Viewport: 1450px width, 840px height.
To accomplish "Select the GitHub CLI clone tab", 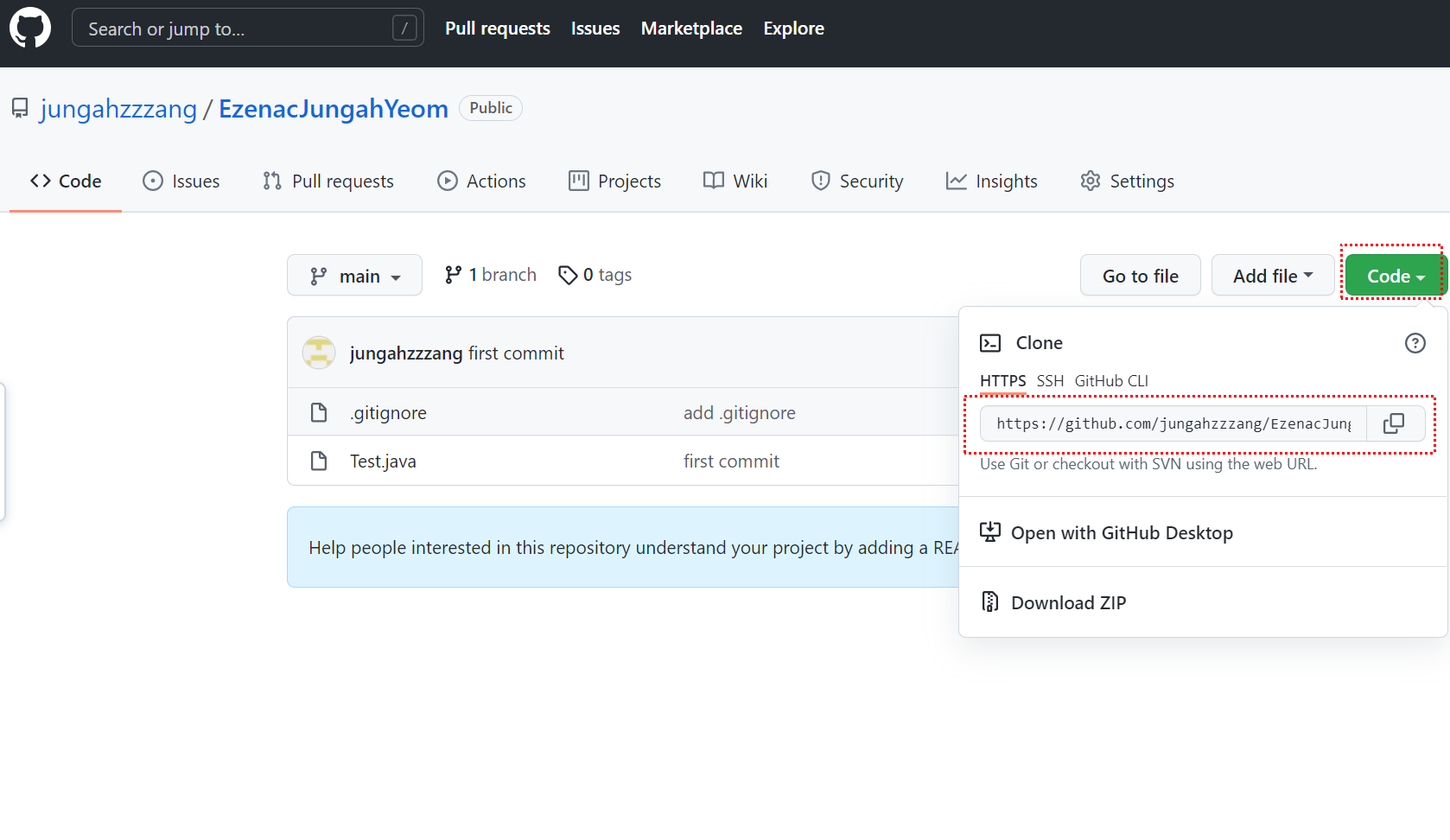I will pyautogui.click(x=1111, y=381).
